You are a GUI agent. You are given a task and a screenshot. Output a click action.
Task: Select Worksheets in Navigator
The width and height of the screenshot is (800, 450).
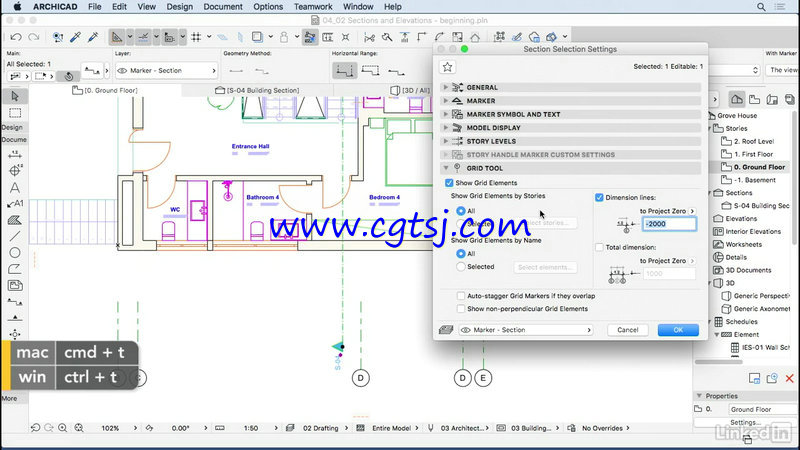pyautogui.click(x=743, y=244)
